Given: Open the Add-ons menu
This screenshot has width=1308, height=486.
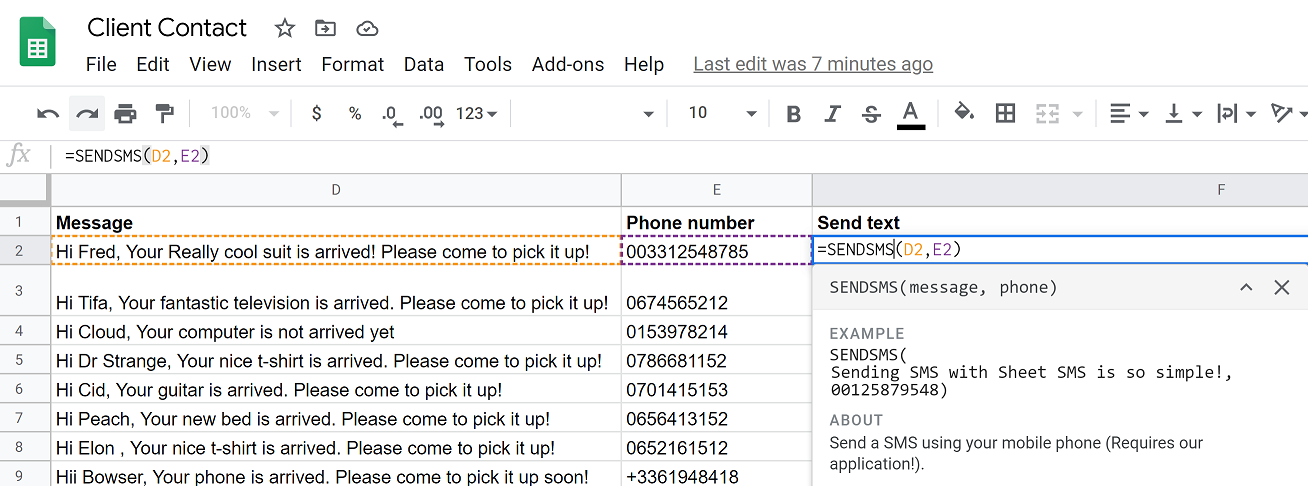Looking at the screenshot, I should tap(568, 64).
